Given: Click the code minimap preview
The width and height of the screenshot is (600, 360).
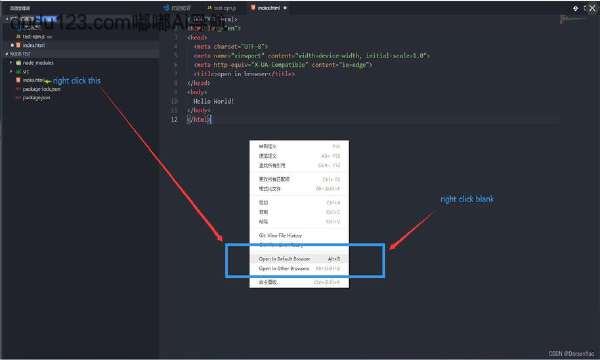Looking at the screenshot, I should pyautogui.click(x=572, y=19).
